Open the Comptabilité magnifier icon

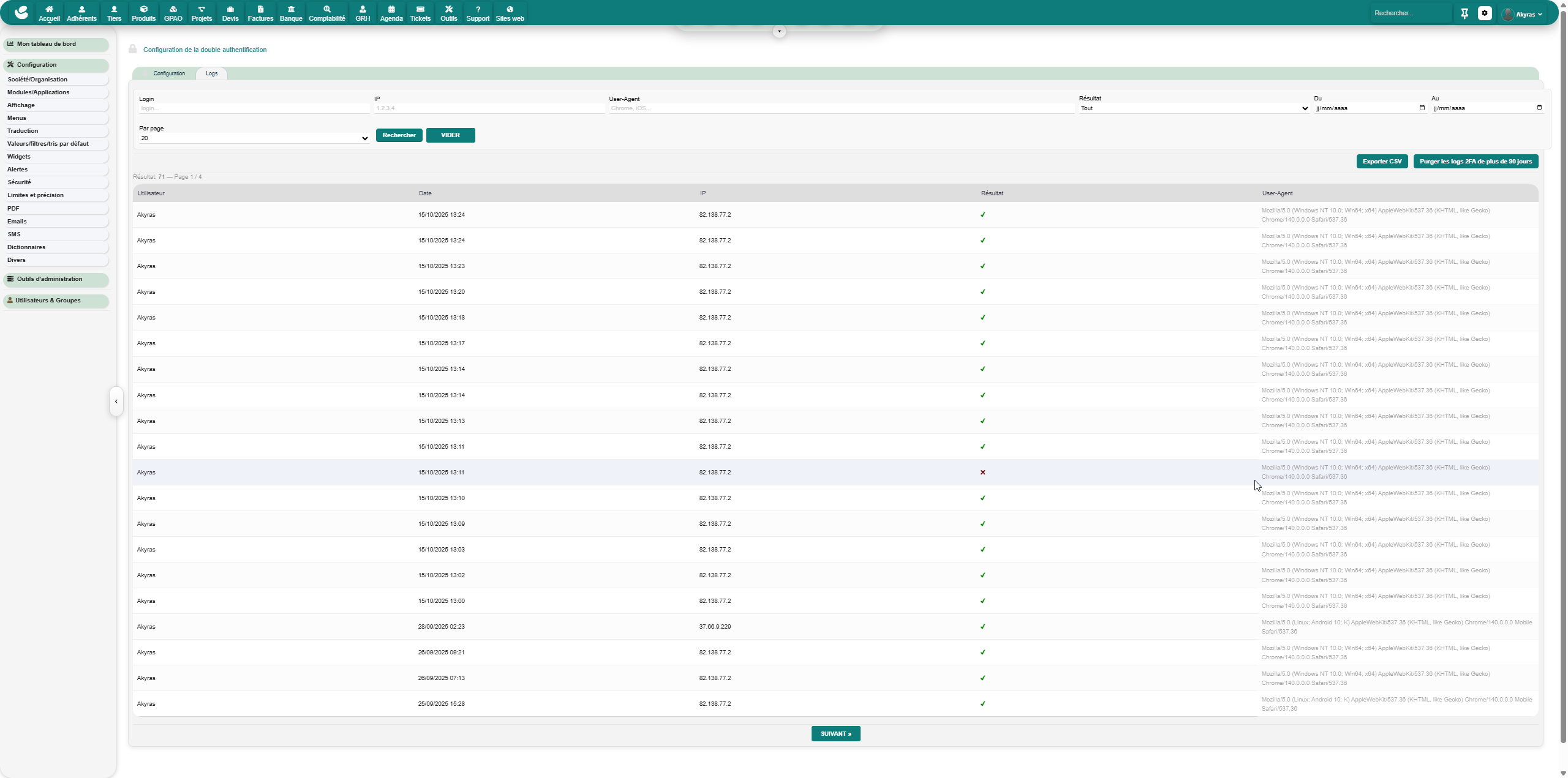pos(327,9)
